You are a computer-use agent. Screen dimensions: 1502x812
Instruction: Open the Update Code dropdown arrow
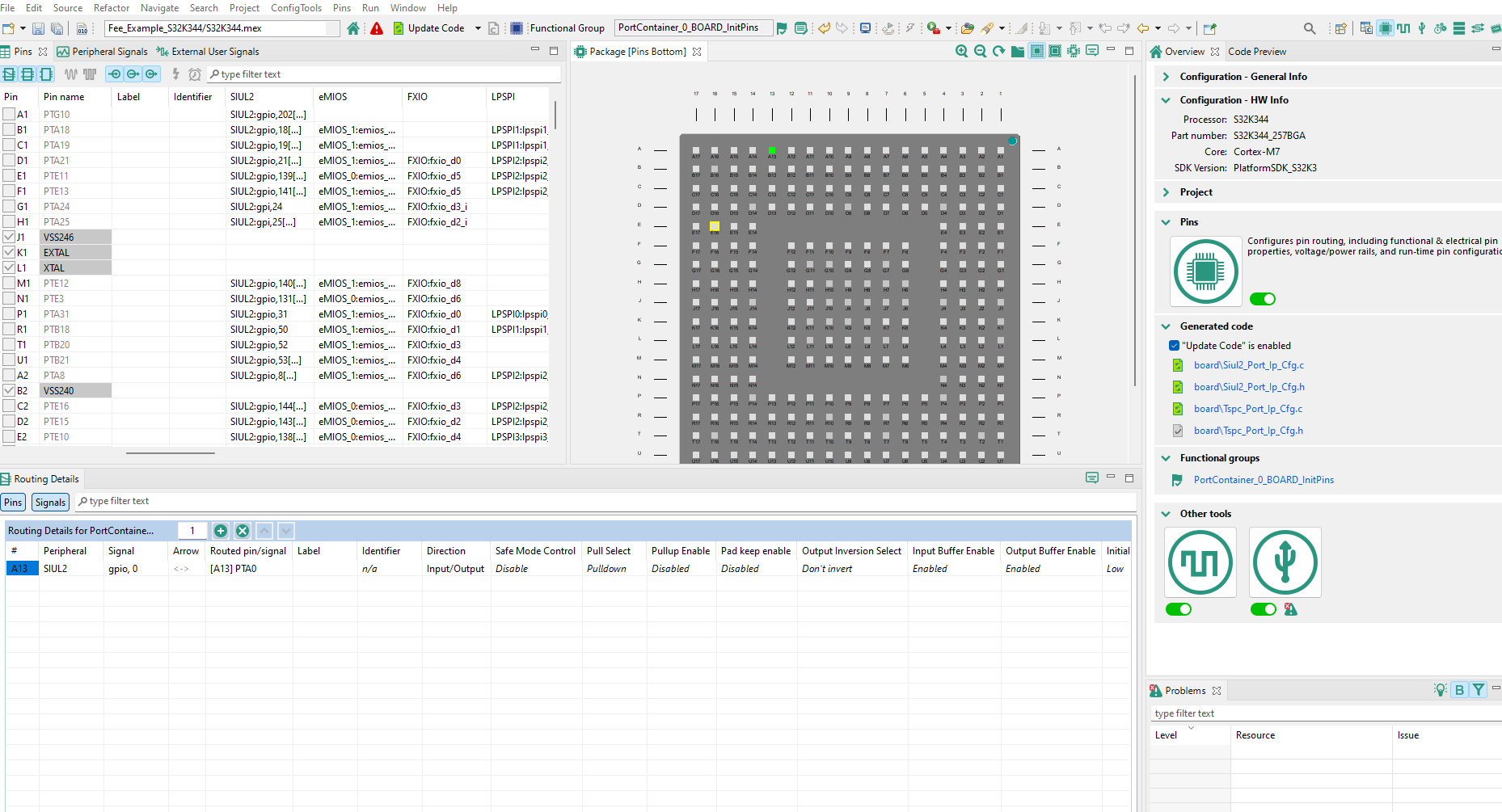pyautogui.click(x=478, y=28)
